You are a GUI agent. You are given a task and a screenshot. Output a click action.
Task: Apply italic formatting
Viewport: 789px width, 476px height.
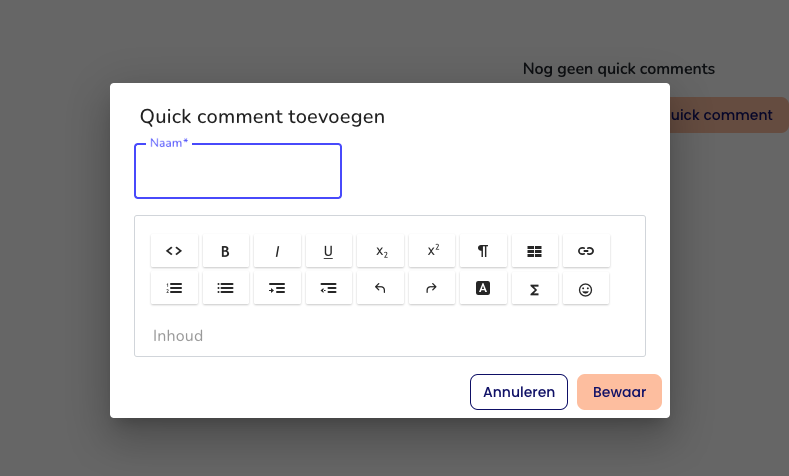click(x=277, y=251)
